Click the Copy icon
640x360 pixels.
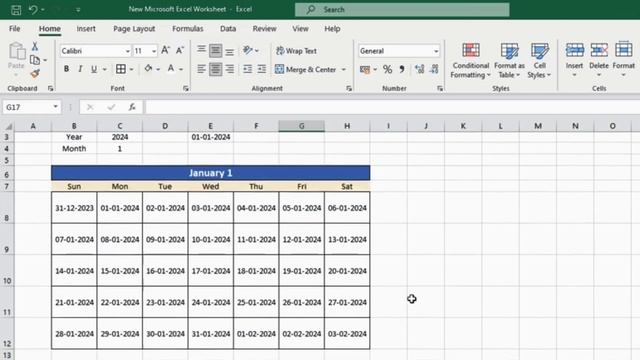coord(35,60)
